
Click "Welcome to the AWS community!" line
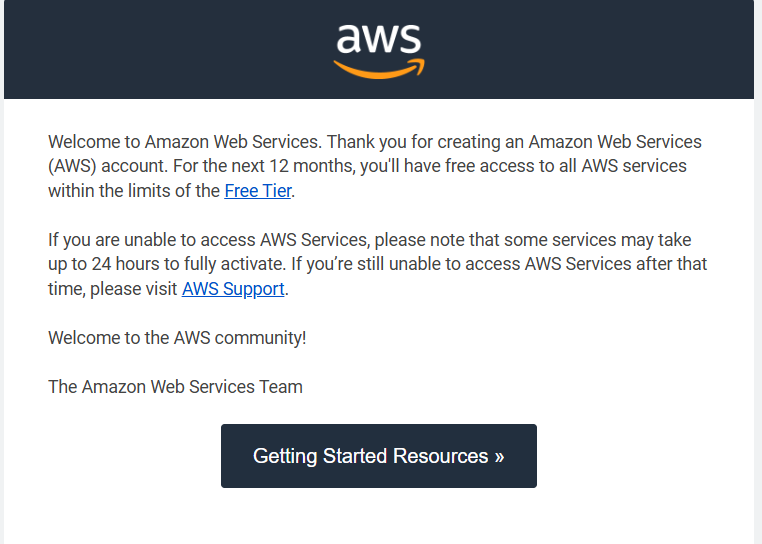point(177,337)
